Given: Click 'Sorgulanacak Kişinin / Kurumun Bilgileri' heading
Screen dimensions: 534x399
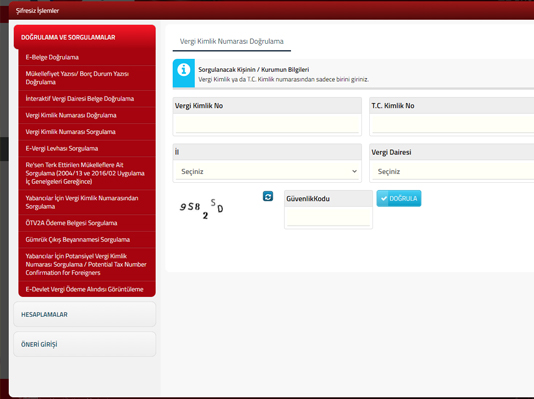Looking at the screenshot, I should pos(254,69).
